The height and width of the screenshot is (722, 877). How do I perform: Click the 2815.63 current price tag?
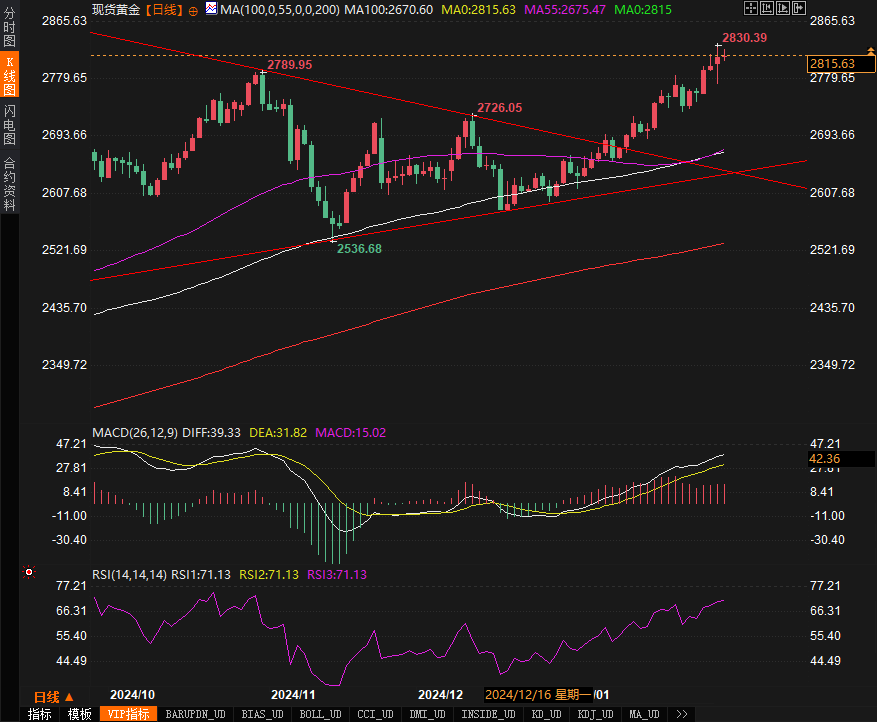point(835,64)
